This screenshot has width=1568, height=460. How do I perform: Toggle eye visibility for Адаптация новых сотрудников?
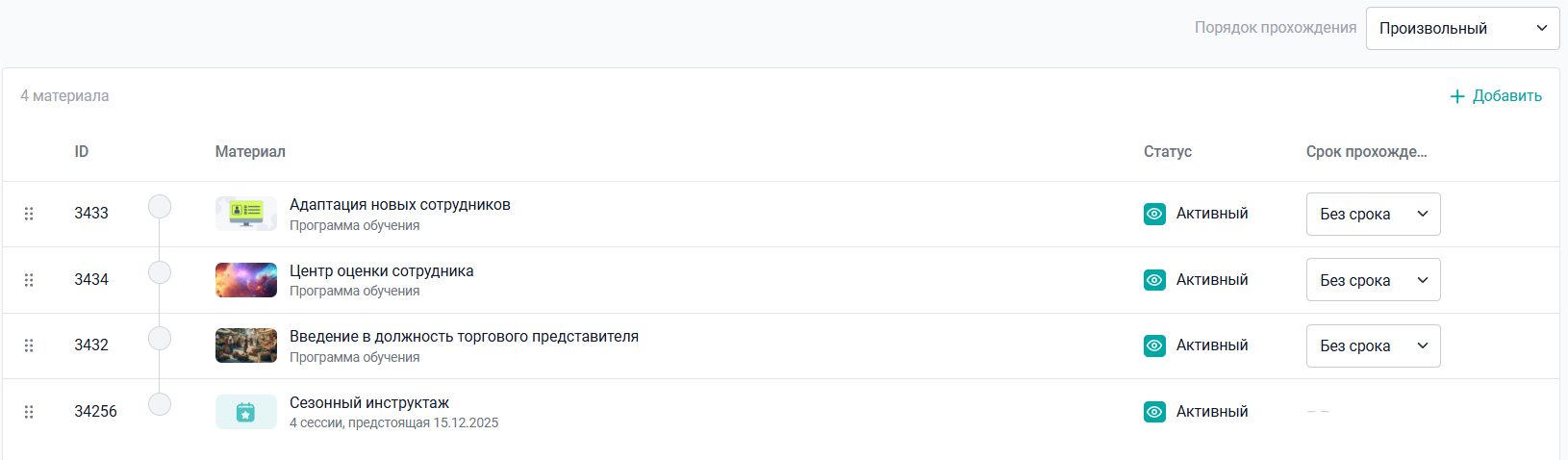pyautogui.click(x=1154, y=214)
